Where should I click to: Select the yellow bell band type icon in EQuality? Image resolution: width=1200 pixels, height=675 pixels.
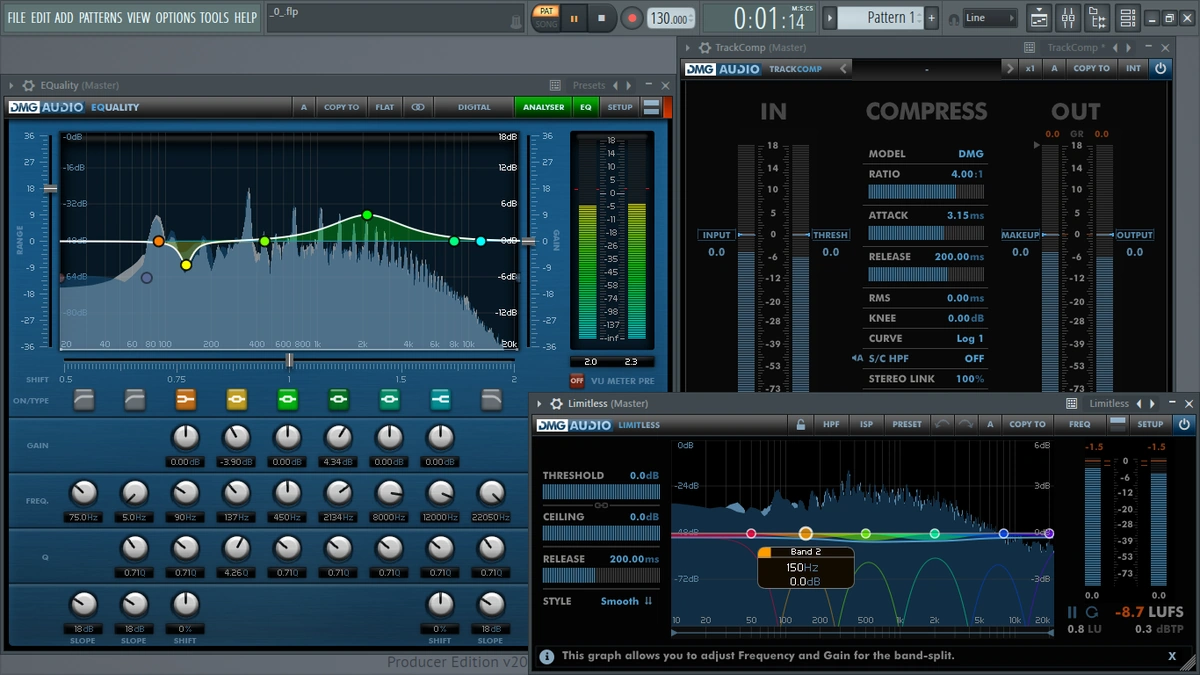[236, 400]
